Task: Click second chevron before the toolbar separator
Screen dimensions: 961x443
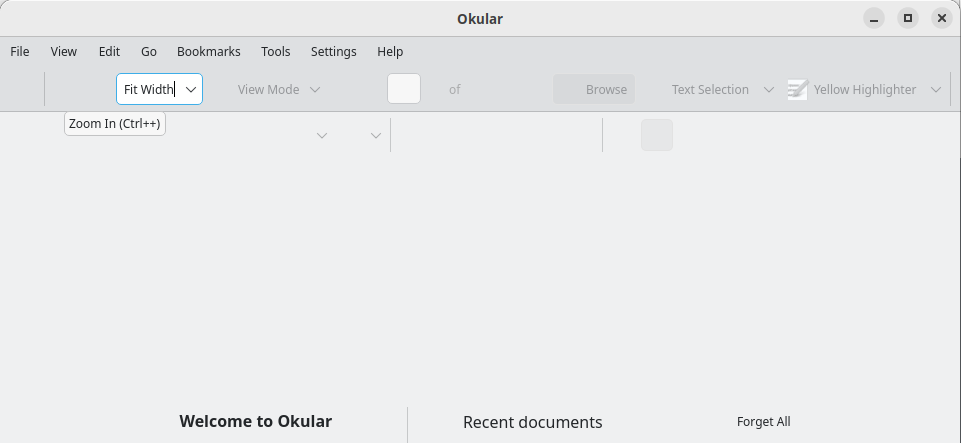Action: 376,135
